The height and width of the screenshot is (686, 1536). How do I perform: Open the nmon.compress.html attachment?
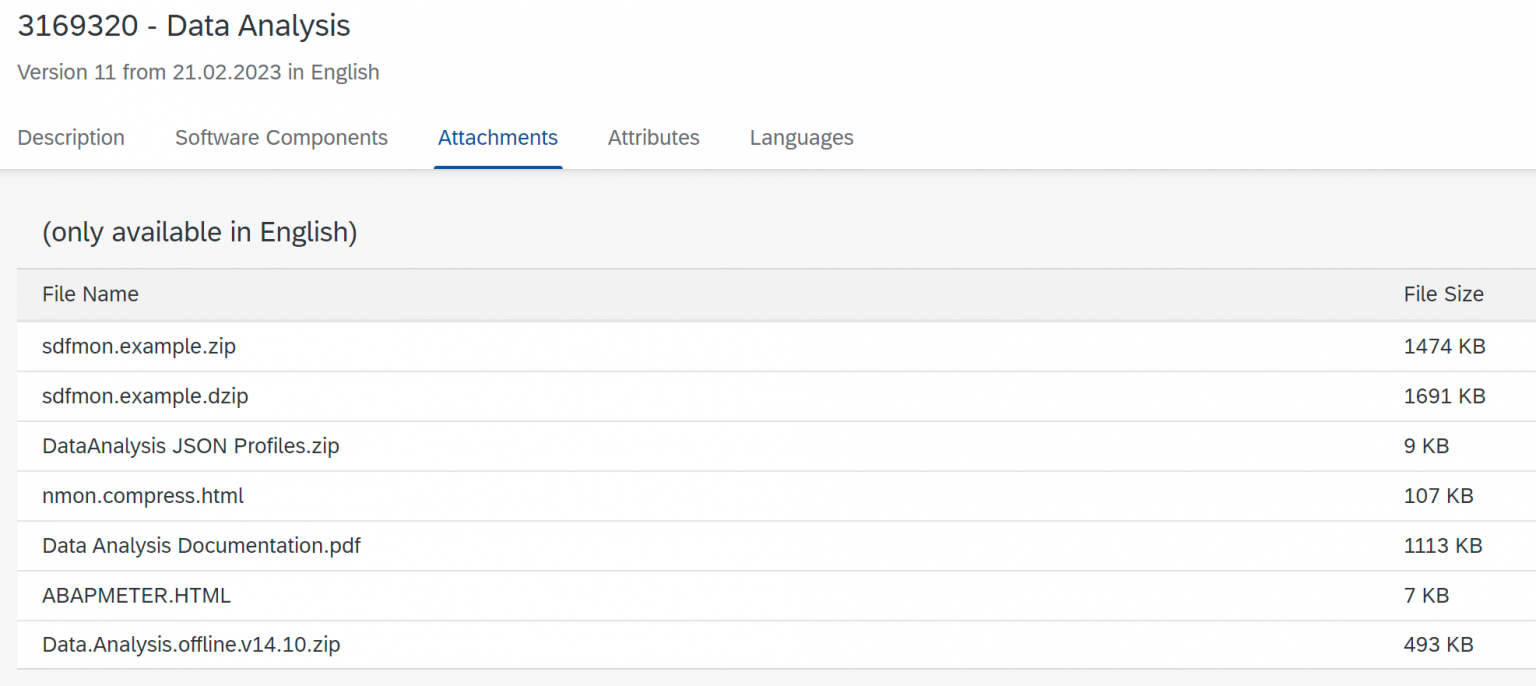pyautogui.click(x=143, y=496)
